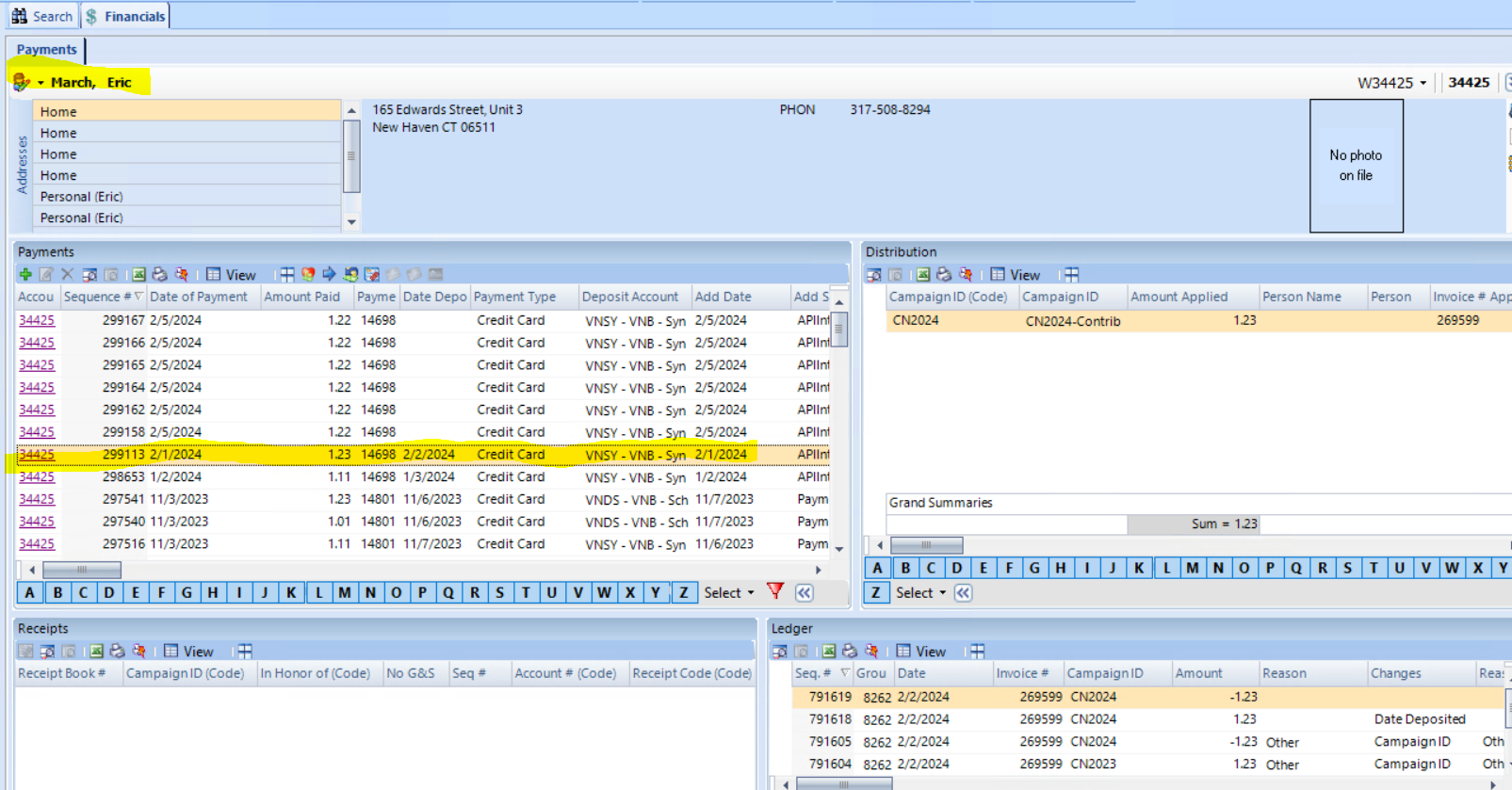Select payment row with sequence 299113
This screenshot has width=1512, height=790.
click(424, 454)
